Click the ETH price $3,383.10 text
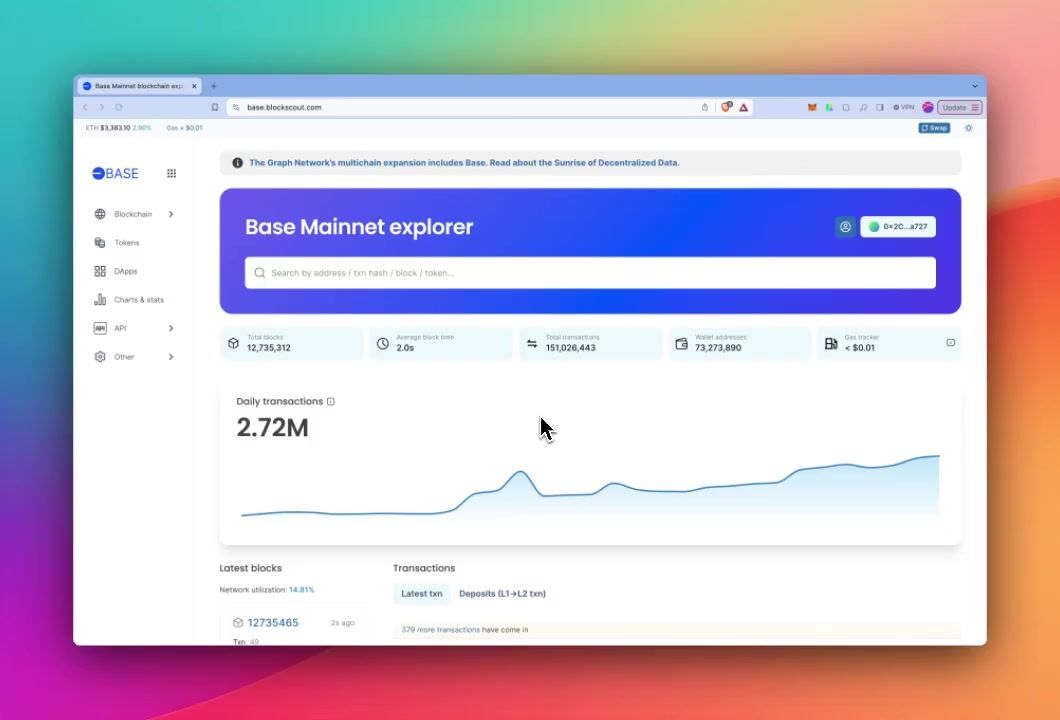Screen dimensions: 1060x720 tap(116, 128)
